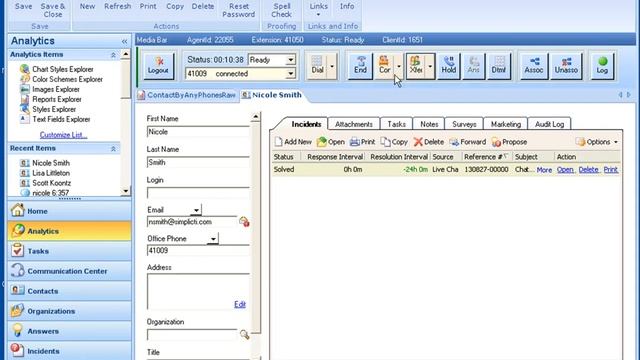The width and height of the screenshot is (640, 360).
Task: Click the Assoc button
Action: (533, 65)
